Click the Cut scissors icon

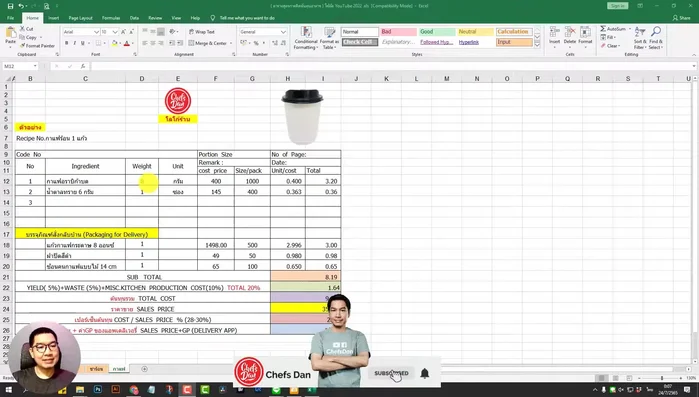(x=22, y=29)
